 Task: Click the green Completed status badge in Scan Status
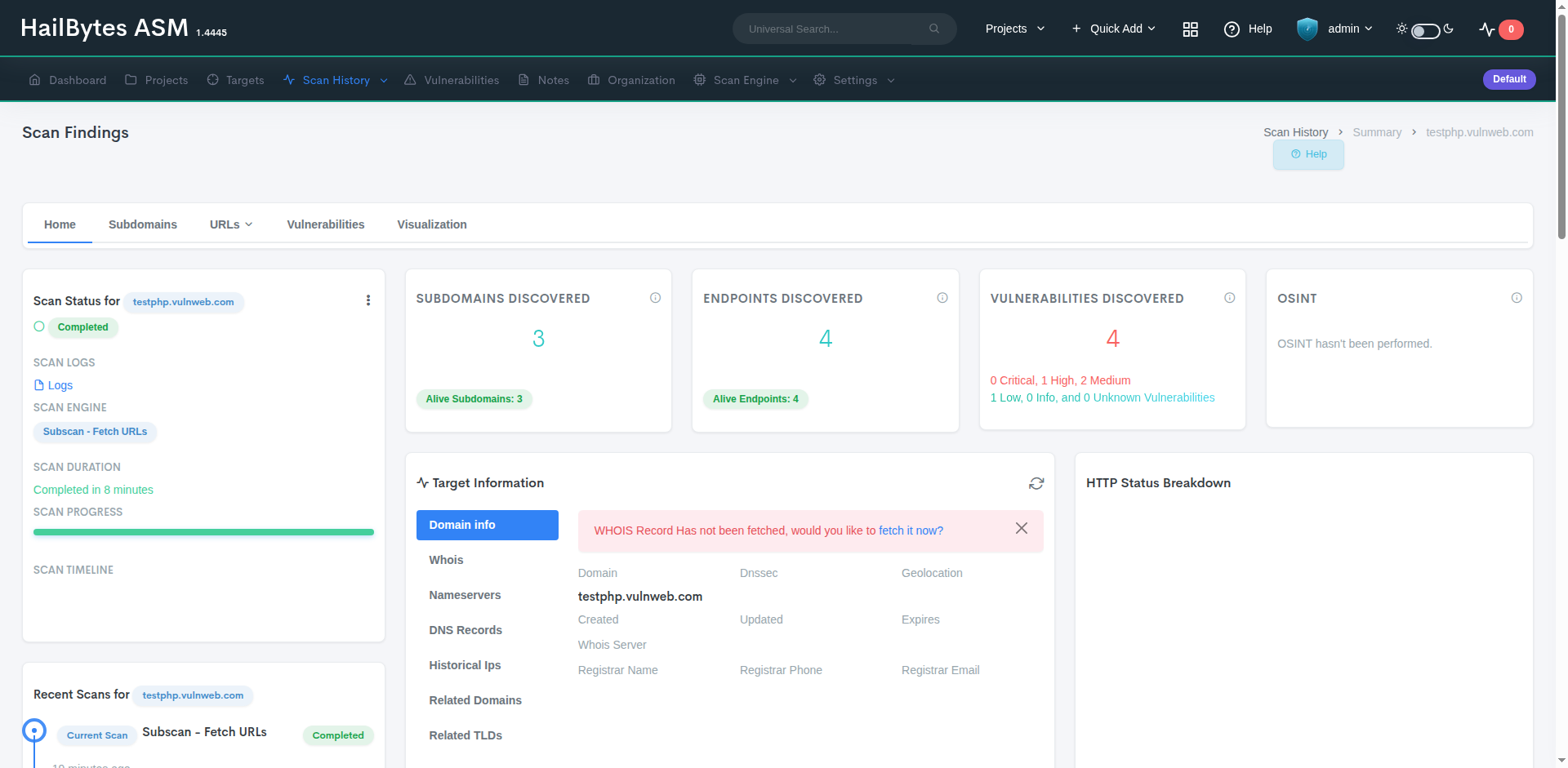pyautogui.click(x=83, y=327)
